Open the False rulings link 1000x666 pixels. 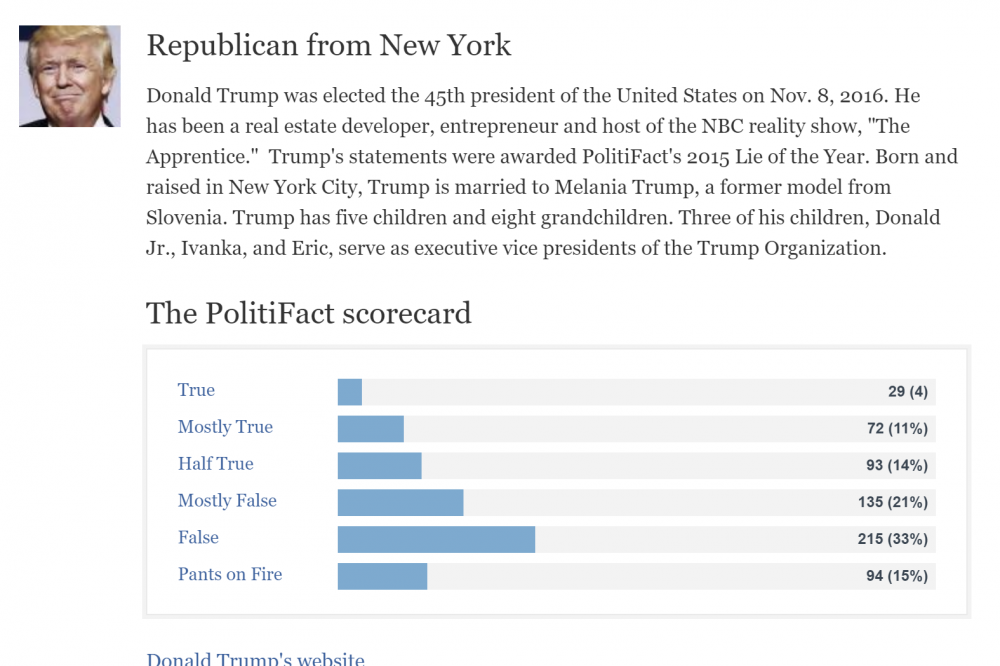point(198,538)
